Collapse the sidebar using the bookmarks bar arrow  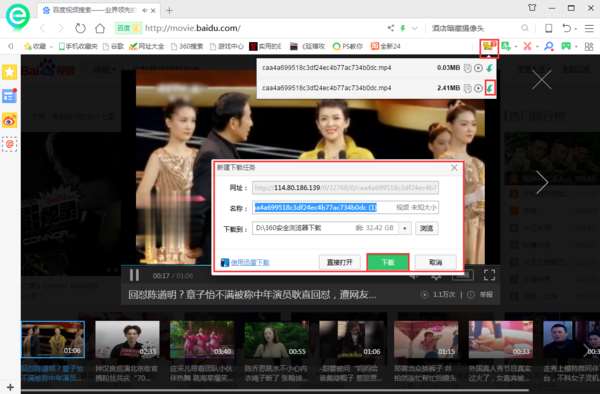tap(11, 46)
